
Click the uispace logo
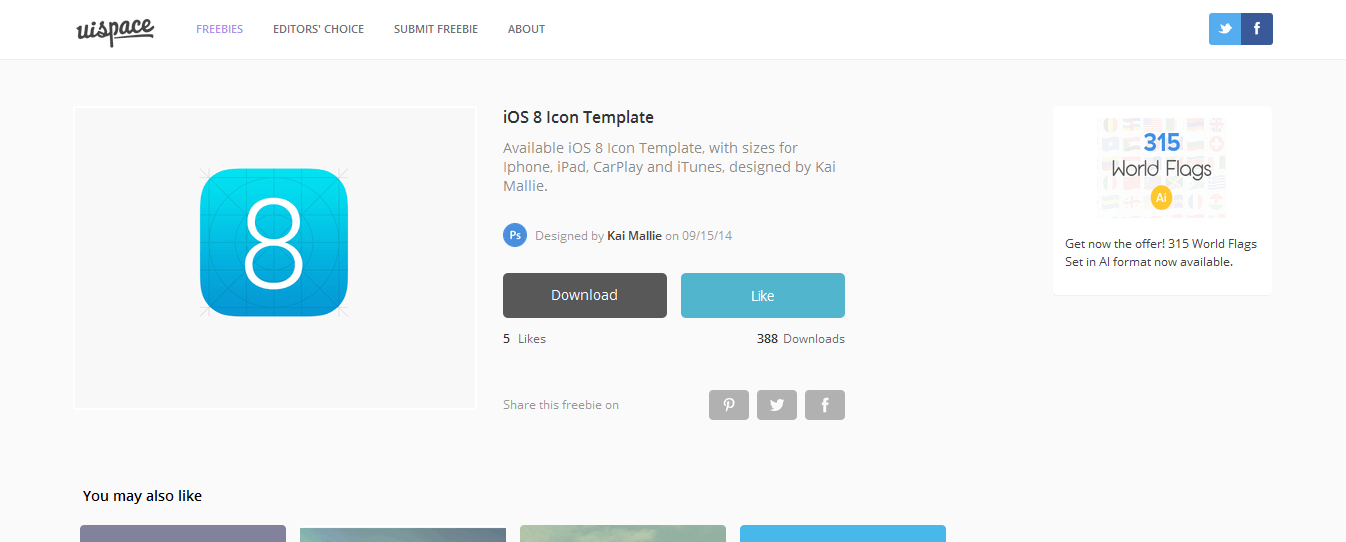[x=115, y=31]
